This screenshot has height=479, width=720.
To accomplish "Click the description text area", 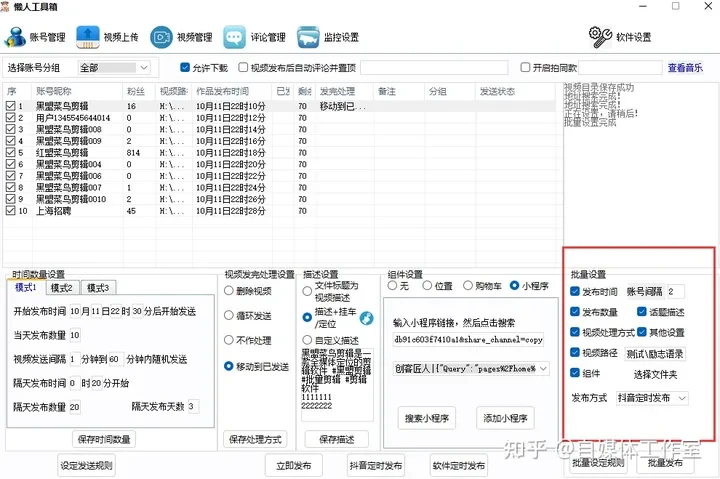I will tap(337, 384).
